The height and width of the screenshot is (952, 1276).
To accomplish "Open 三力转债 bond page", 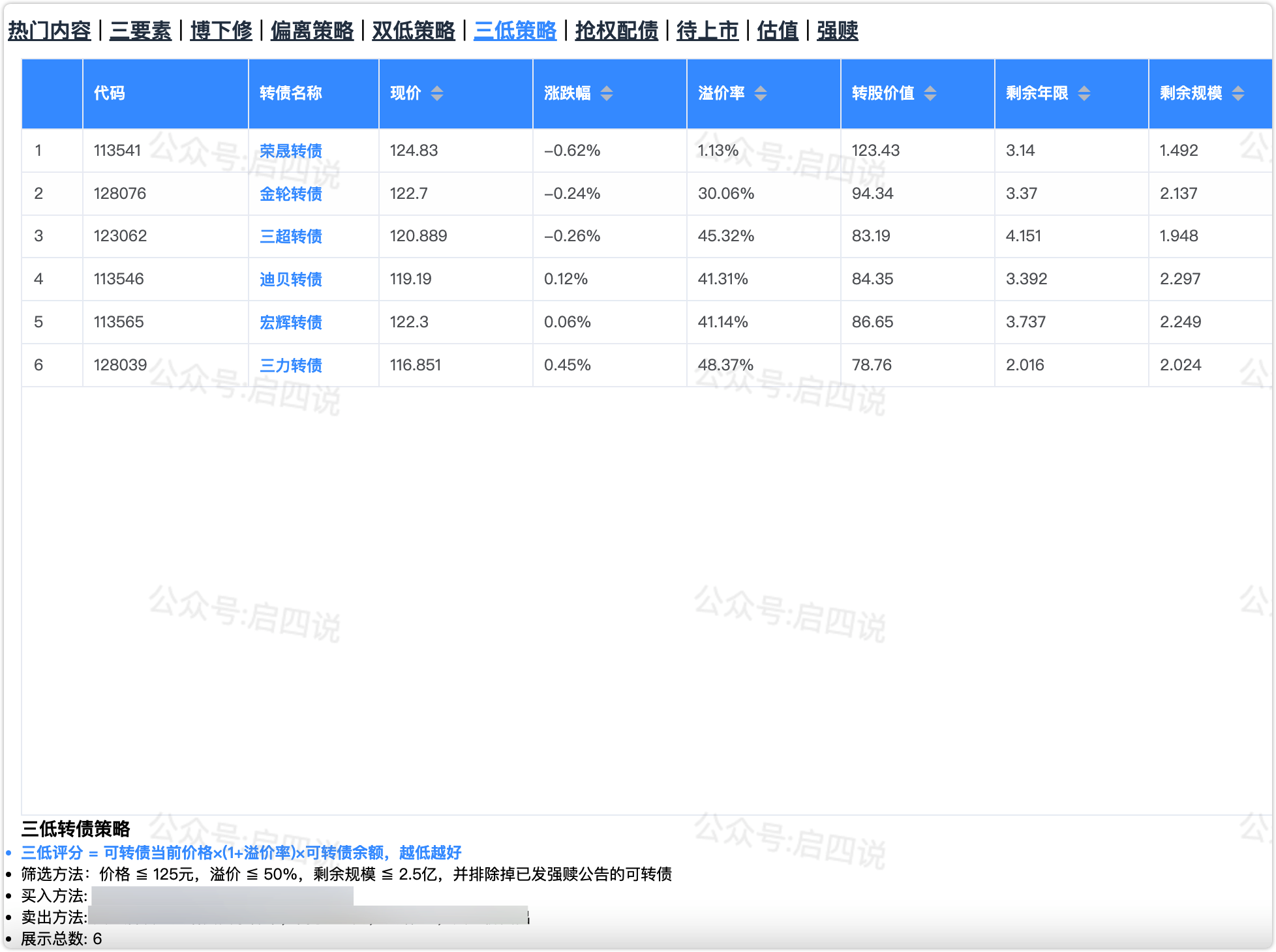I will [291, 366].
